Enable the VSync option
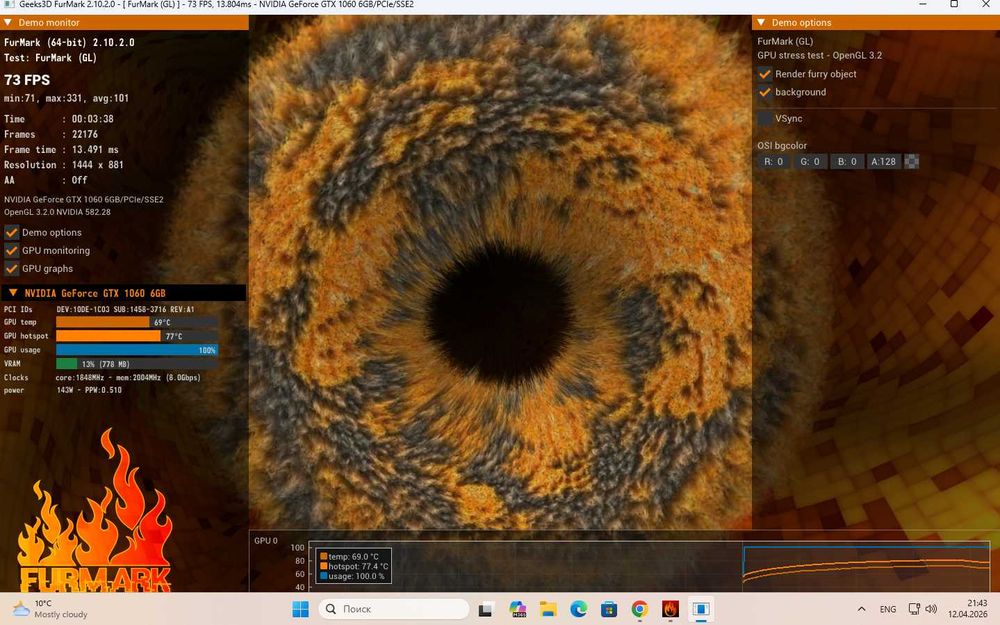This screenshot has height=625, width=1000. click(765, 119)
